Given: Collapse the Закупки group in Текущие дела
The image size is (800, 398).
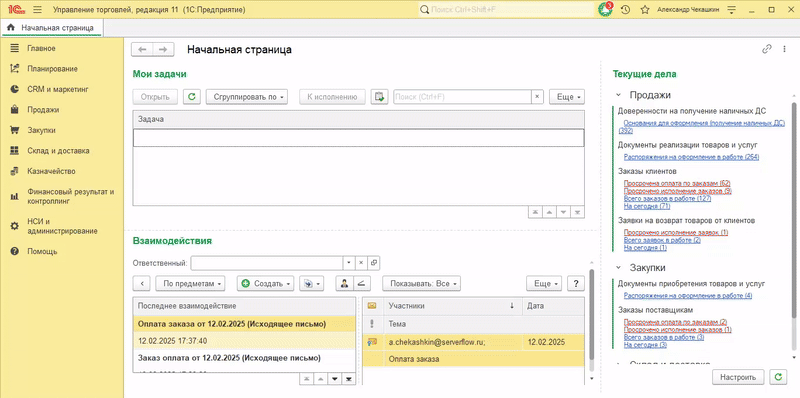Looking at the screenshot, I should pos(618,267).
